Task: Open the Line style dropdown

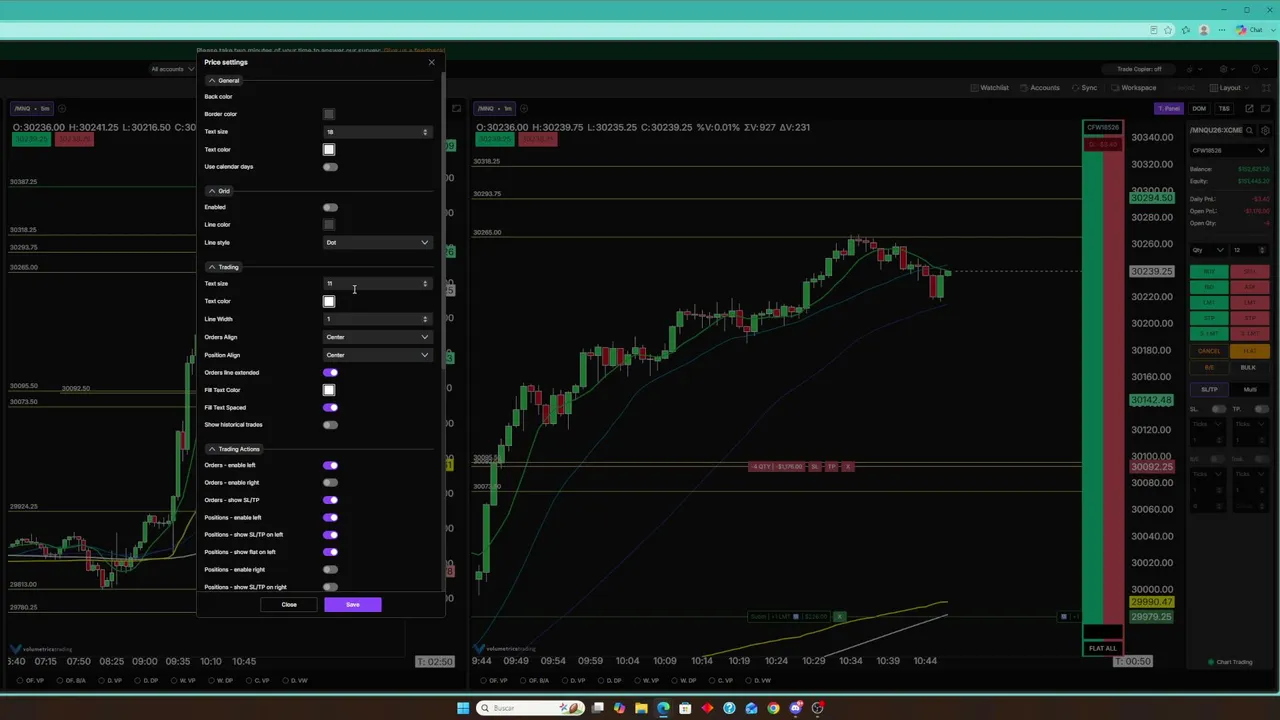Action: (x=377, y=242)
